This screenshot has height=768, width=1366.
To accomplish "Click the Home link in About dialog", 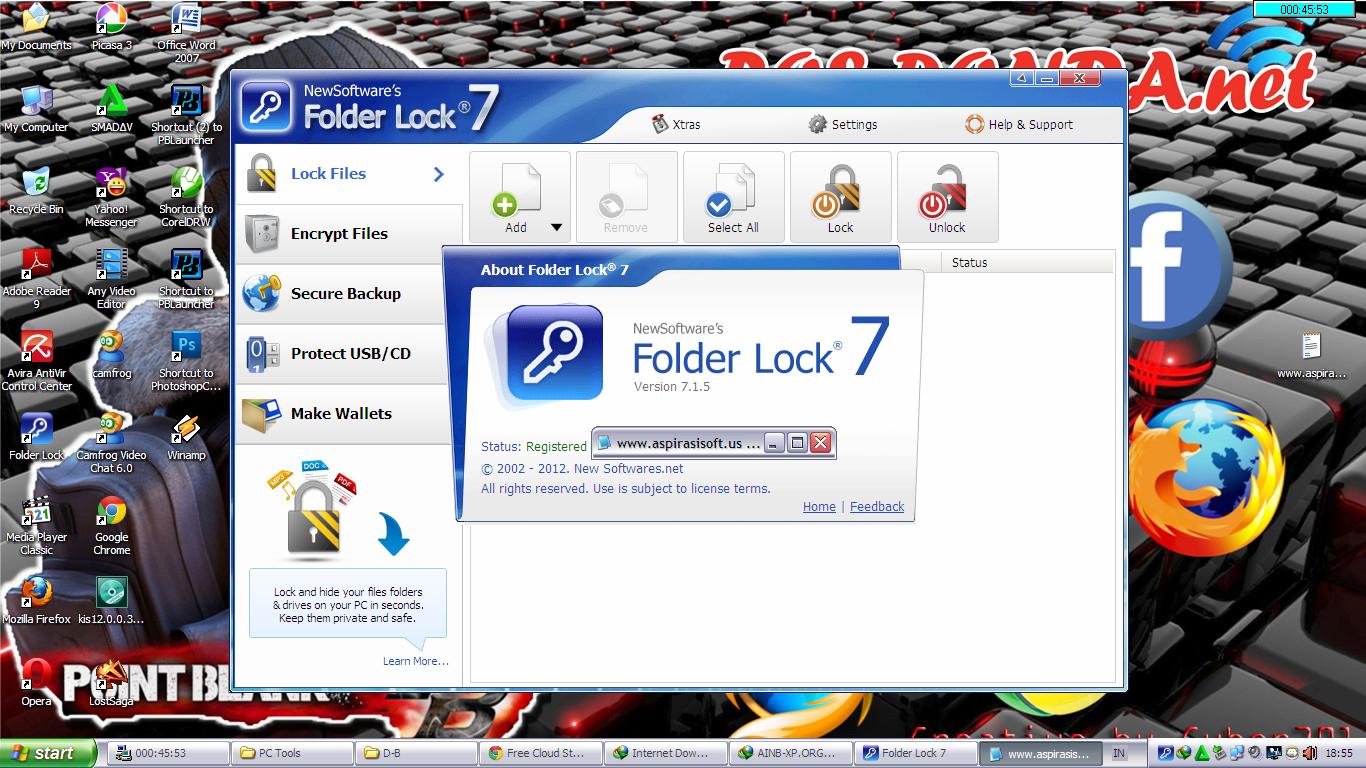I will coord(819,507).
